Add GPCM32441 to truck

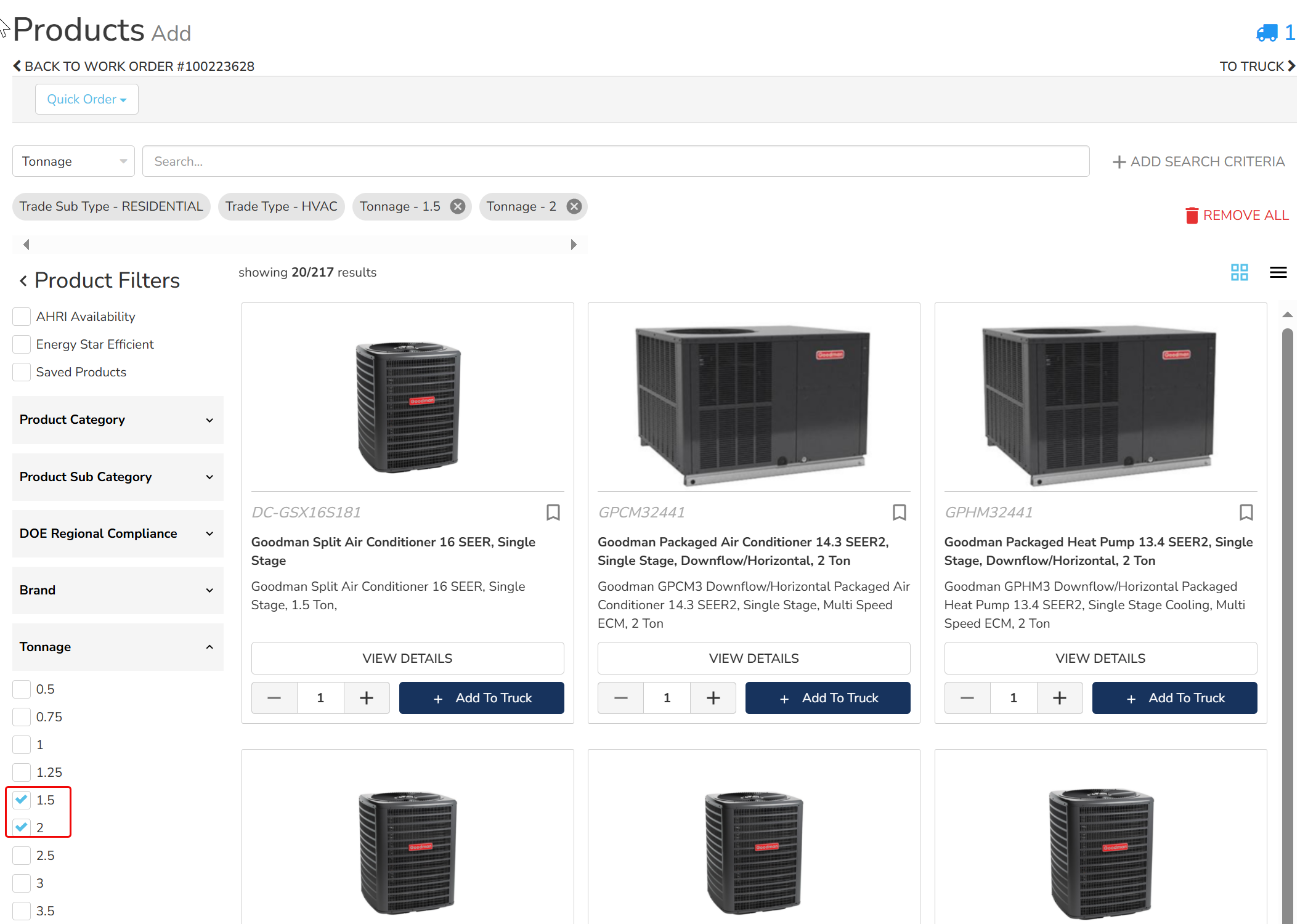827,698
